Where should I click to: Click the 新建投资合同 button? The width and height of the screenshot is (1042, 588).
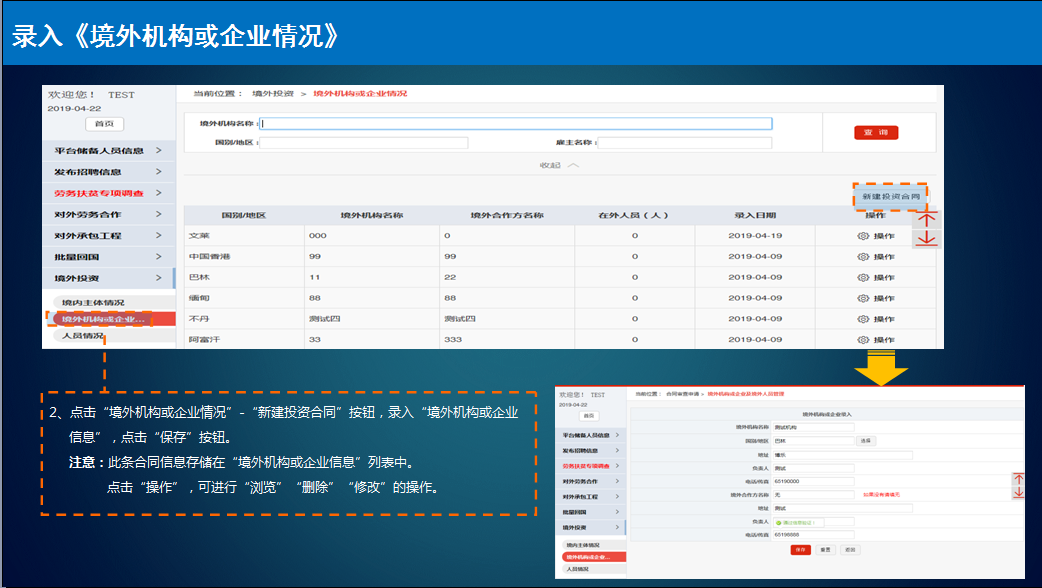(890, 198)
